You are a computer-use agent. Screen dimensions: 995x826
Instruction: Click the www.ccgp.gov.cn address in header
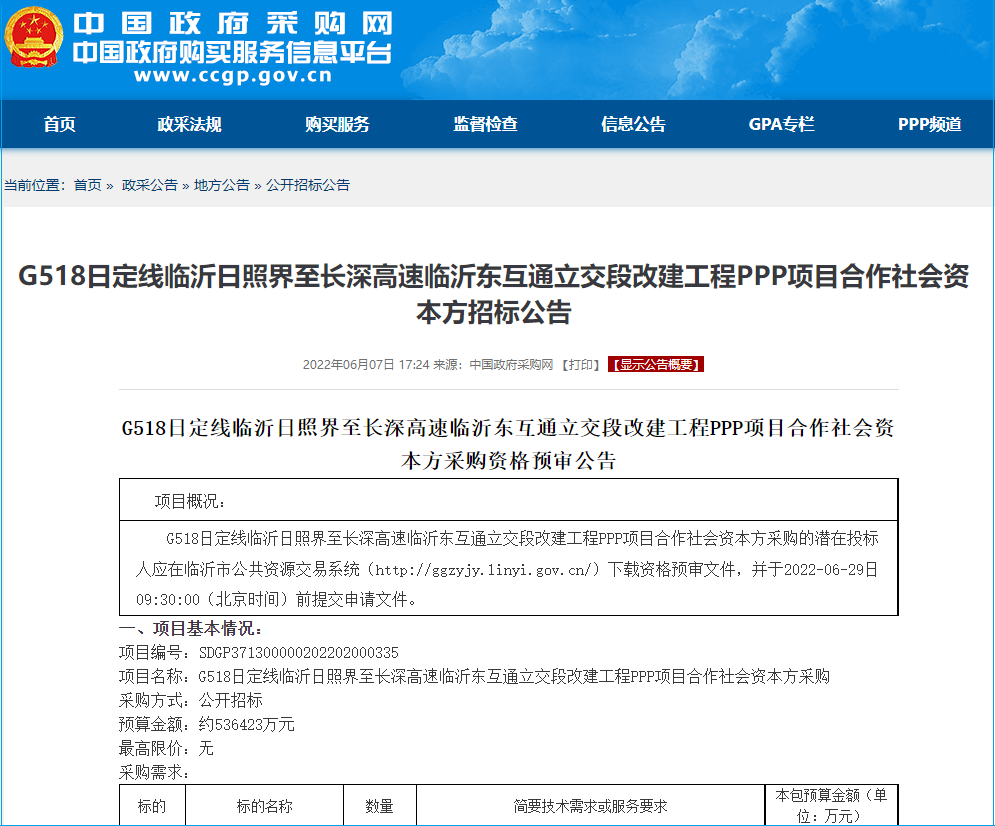point(232,75)
